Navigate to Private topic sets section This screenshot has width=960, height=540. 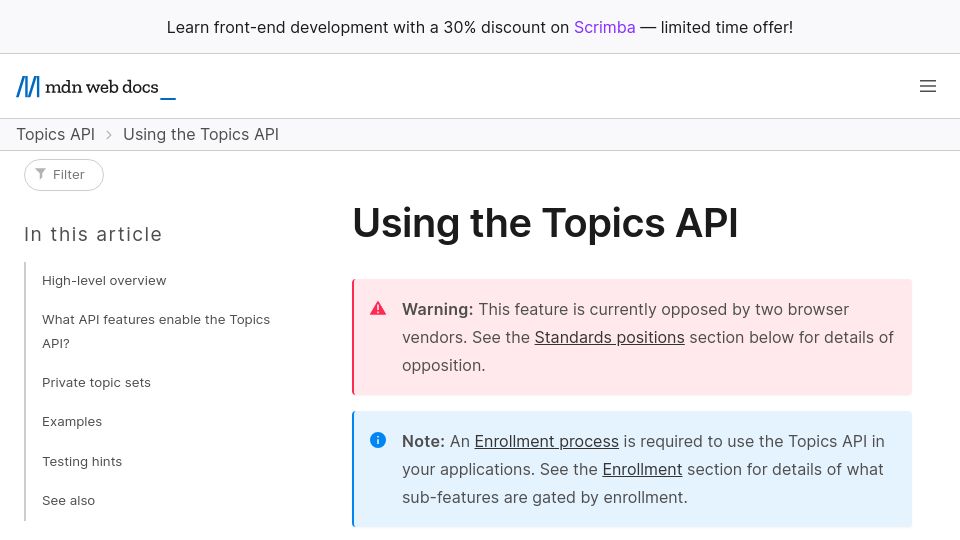[96, 383]
